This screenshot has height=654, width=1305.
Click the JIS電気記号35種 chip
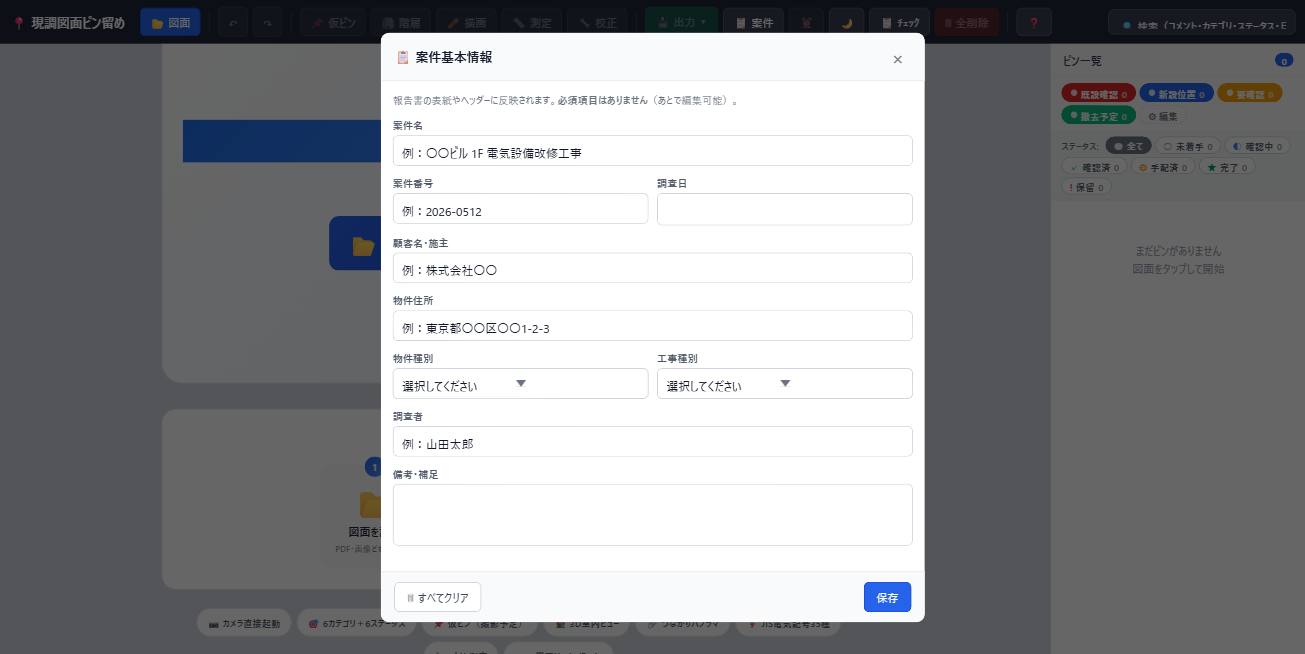point(789,623)
